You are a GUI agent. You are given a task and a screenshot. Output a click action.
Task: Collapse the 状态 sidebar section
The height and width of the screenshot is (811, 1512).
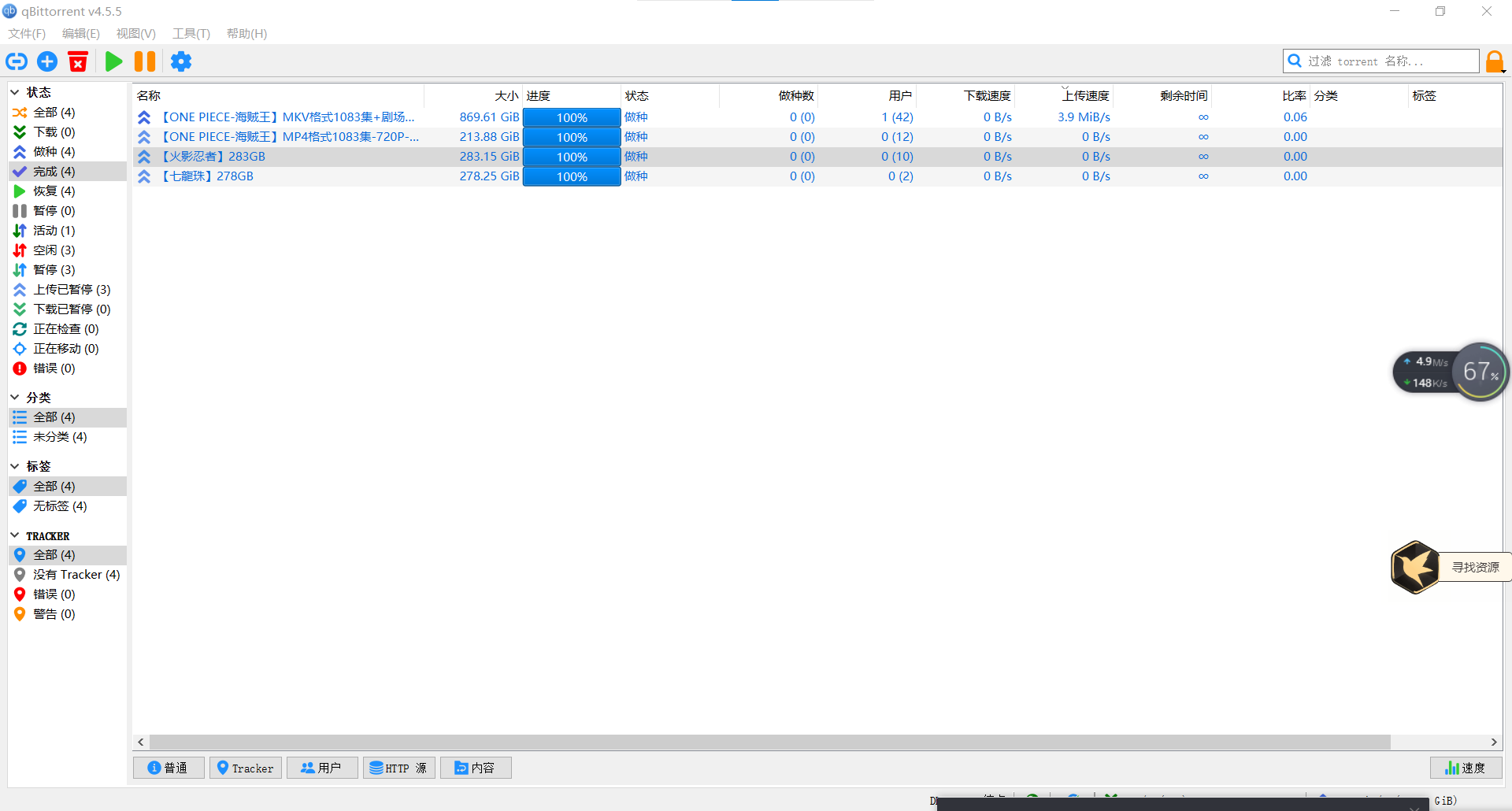click(15, 92)
